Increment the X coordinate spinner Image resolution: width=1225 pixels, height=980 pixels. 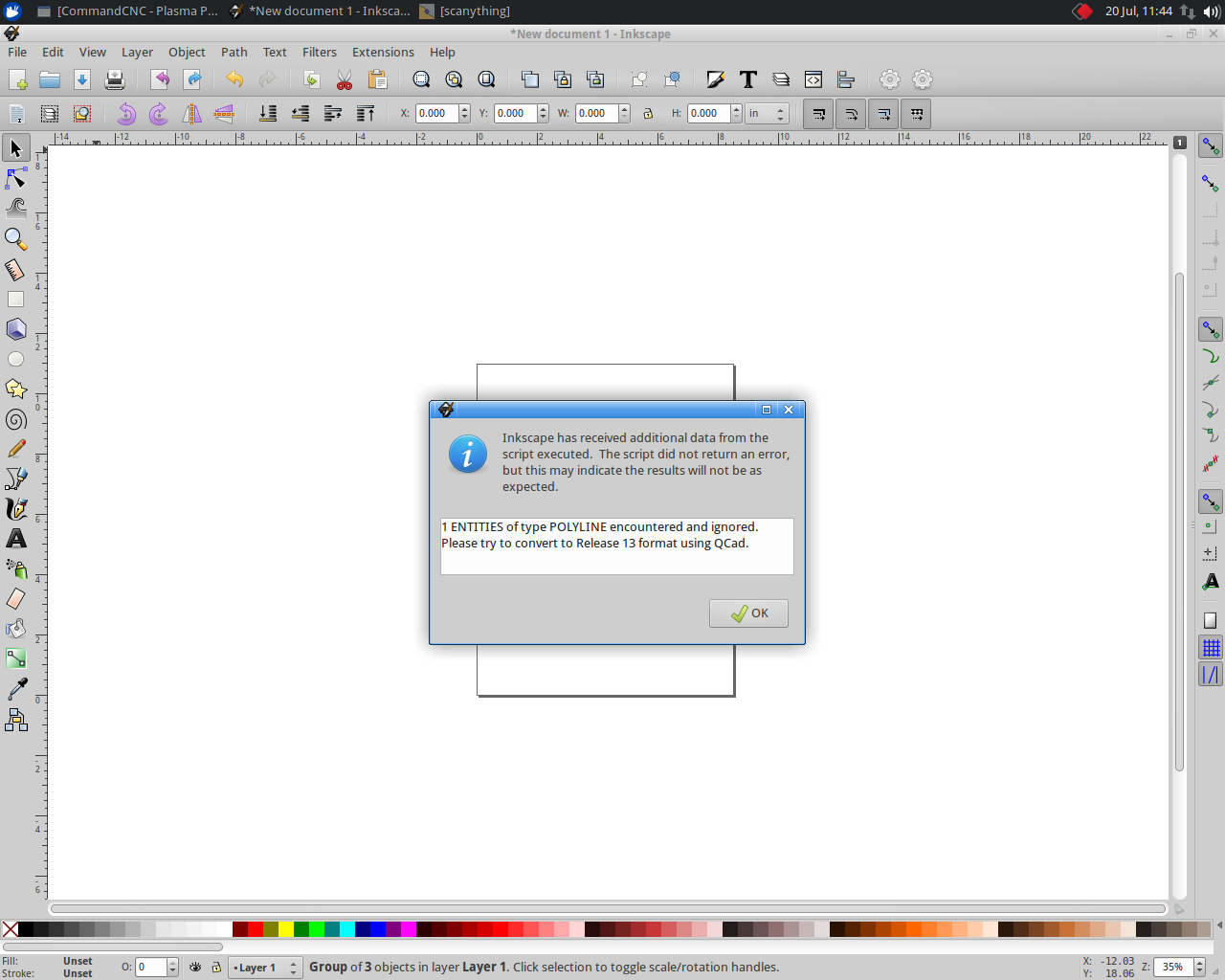tap(464, 109)
